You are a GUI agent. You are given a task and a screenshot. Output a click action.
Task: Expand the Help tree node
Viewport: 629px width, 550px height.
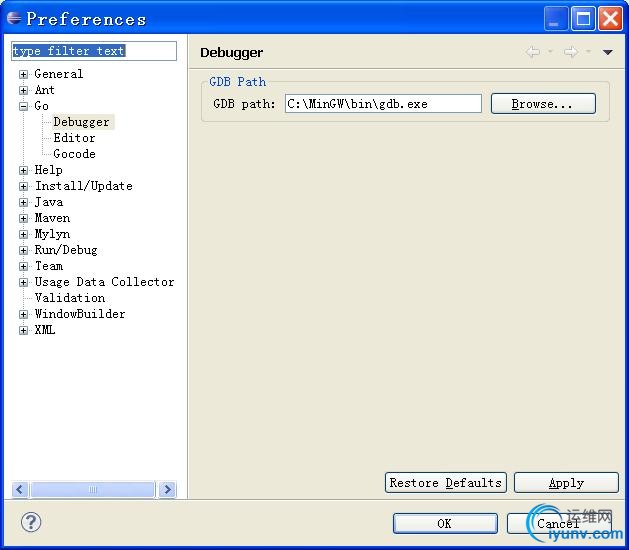click(x=23, y=170)
